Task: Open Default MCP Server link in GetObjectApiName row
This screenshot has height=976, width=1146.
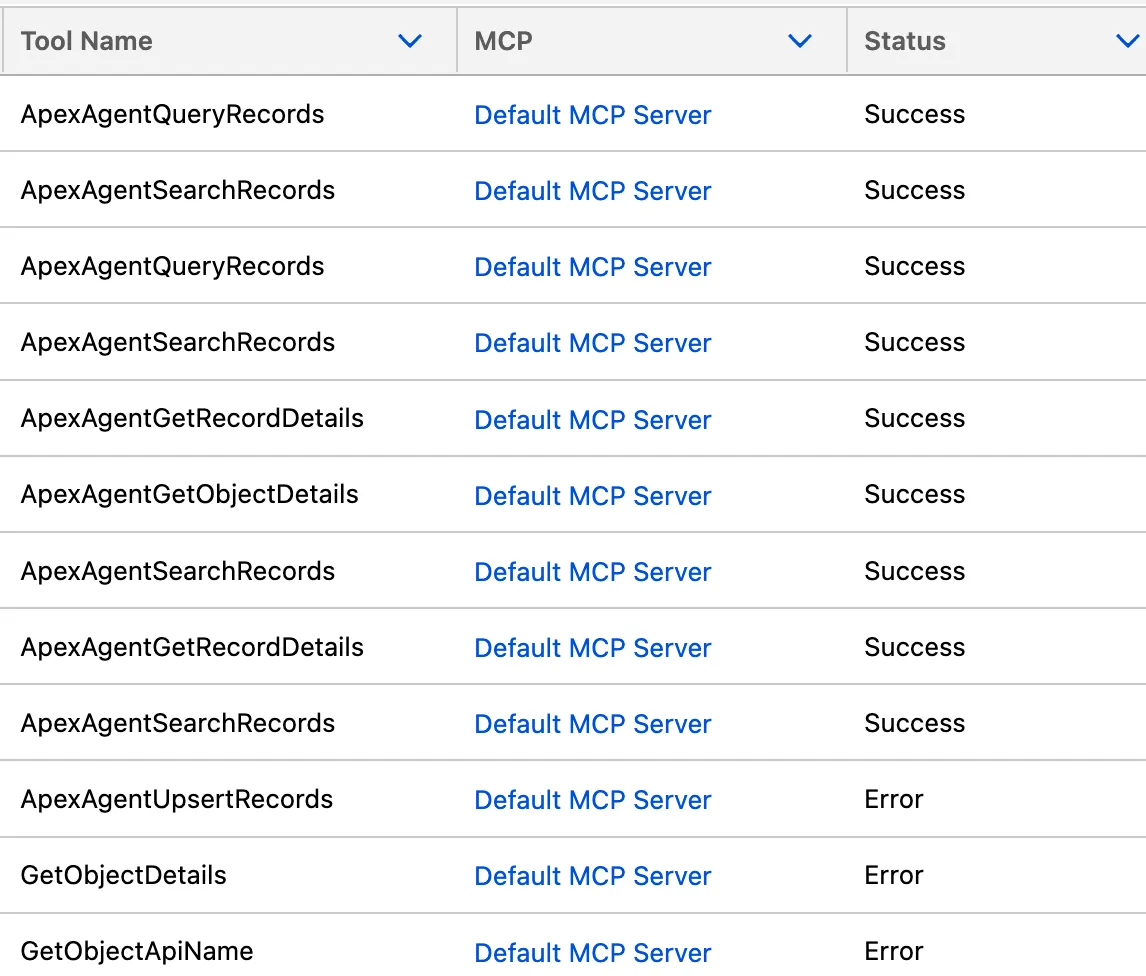Action: (592, 953)
